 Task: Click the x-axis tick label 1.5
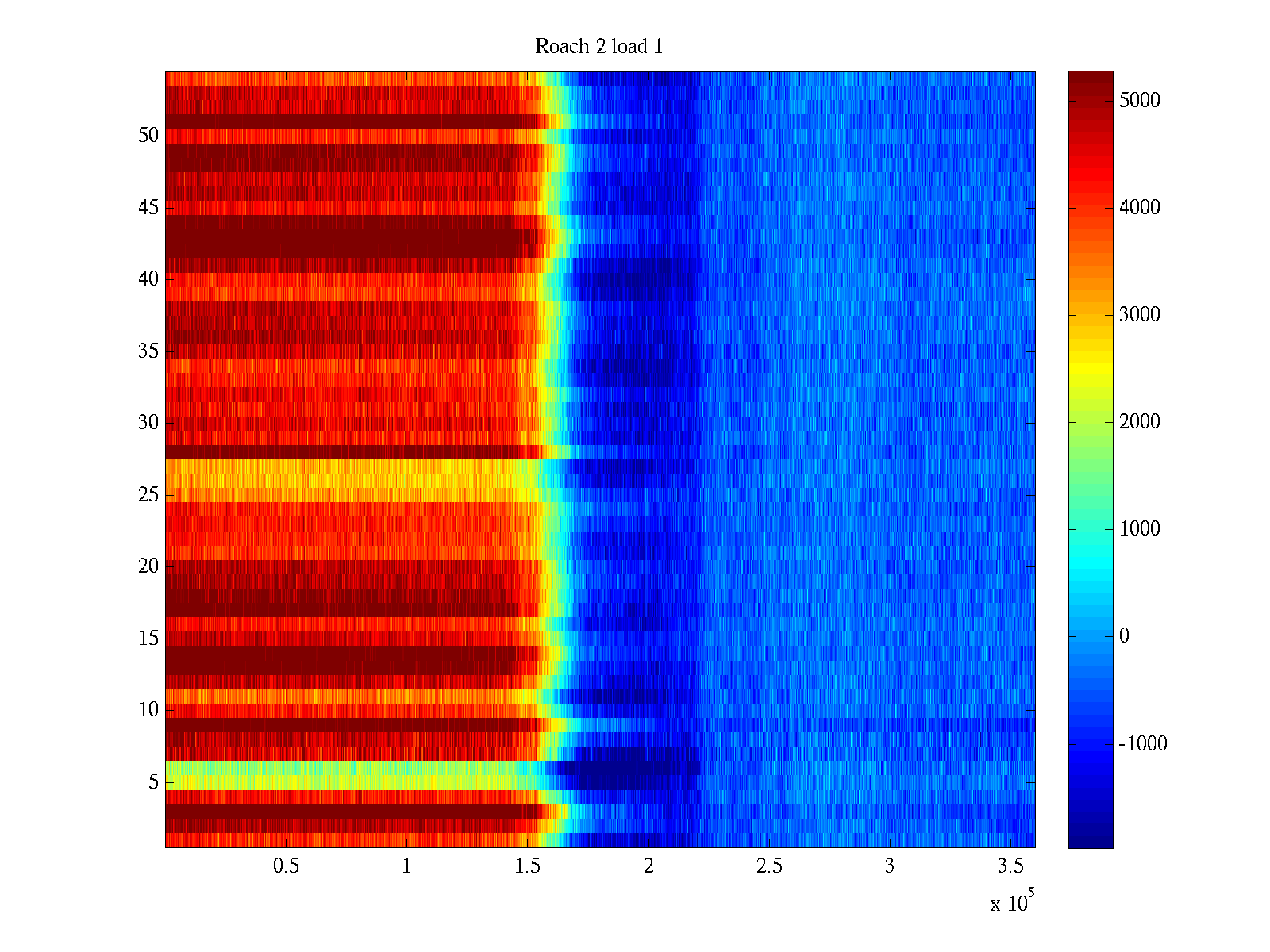coord(527,866)
